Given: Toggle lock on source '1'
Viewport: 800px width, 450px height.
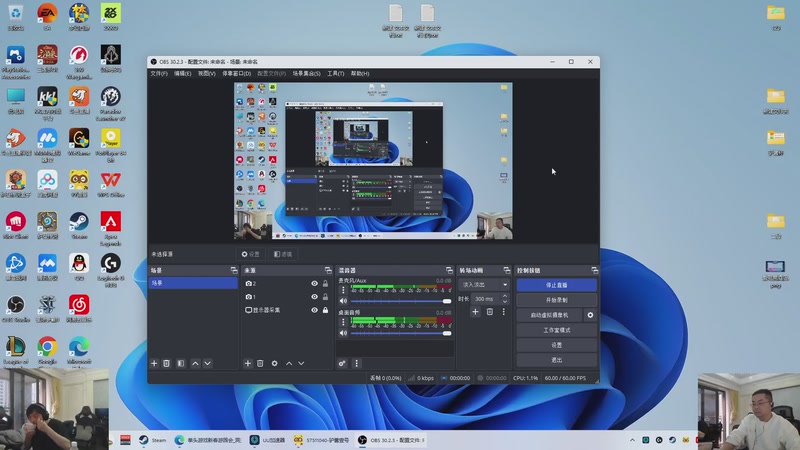Looking at the screenshot, I should tap(326, 296).
